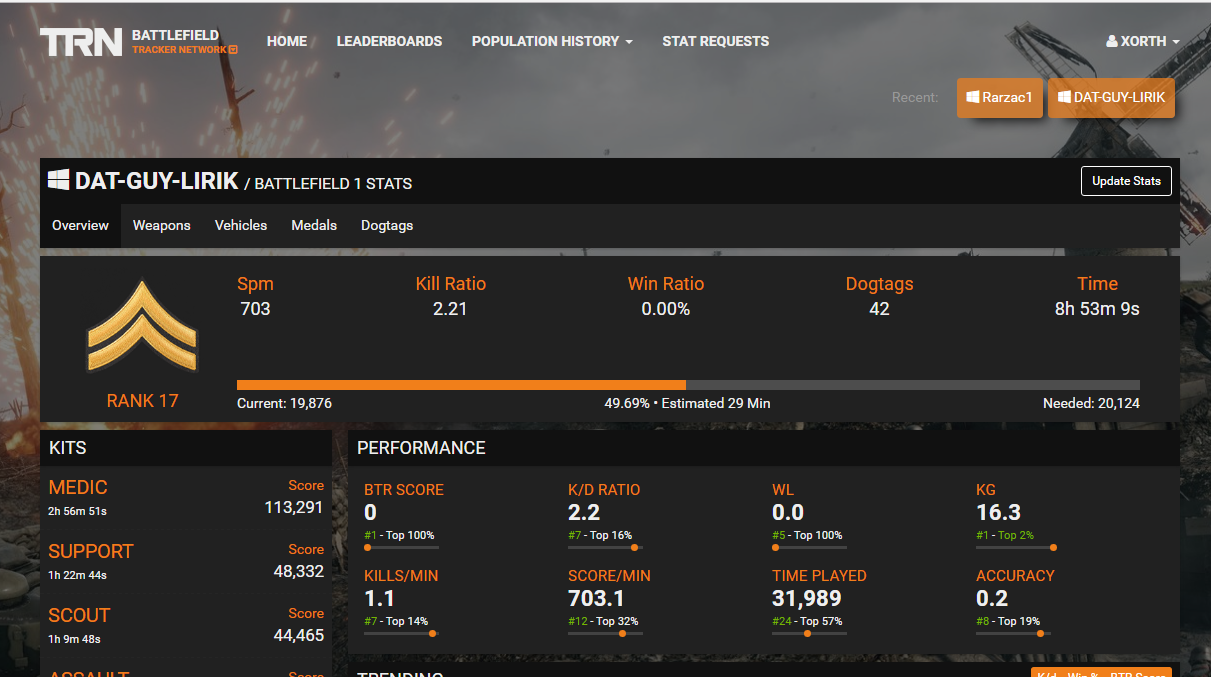Click the Spm value 703
The image size is (1211, 677).
pos(255,309)
